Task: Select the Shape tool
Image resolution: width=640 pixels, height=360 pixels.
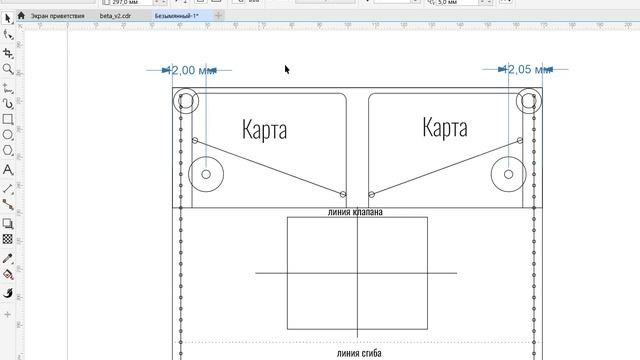Action: [7, 35]
